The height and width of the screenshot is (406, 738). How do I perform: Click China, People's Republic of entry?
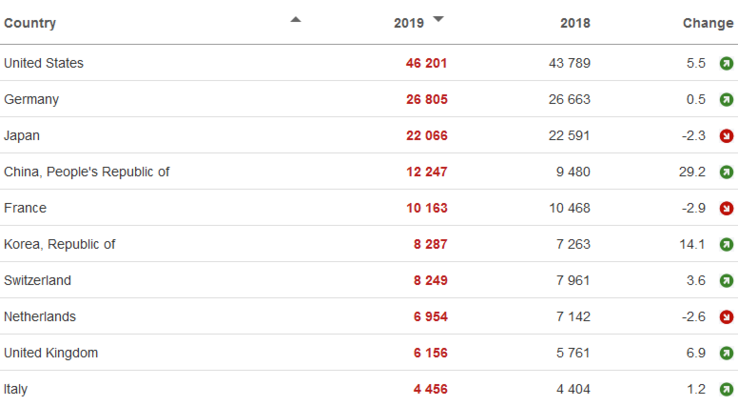click(87, 172)
